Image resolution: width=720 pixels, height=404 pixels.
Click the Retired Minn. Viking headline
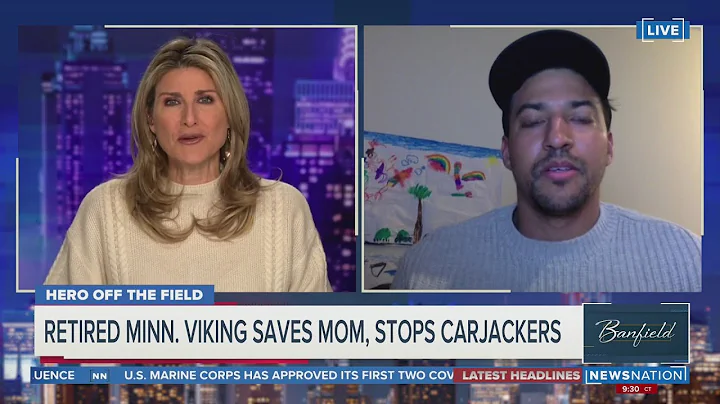click(x=303, y=332)
